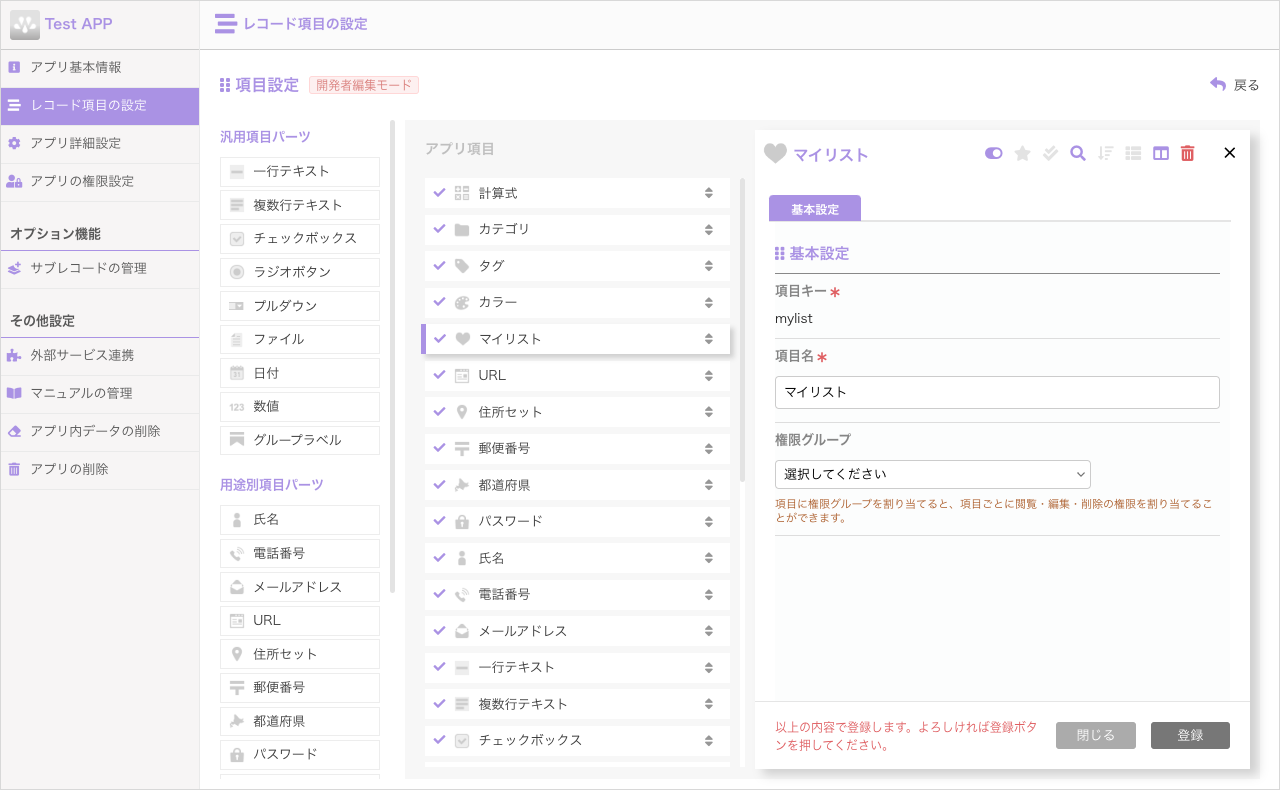
Task: Toggle checkmark on パスワード app item
Action: [x=440, y=521]
